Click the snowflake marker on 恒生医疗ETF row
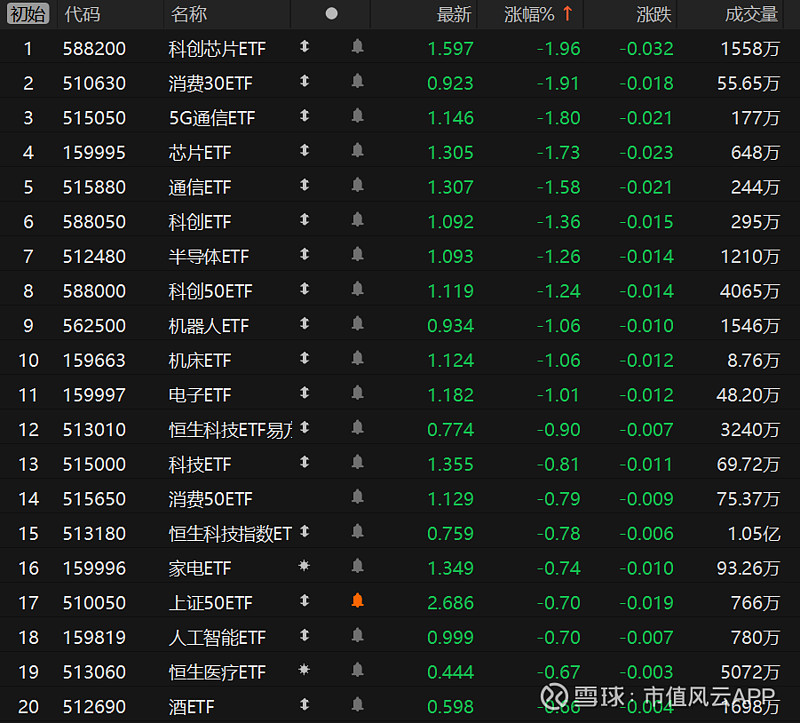 tap(304, 672)
